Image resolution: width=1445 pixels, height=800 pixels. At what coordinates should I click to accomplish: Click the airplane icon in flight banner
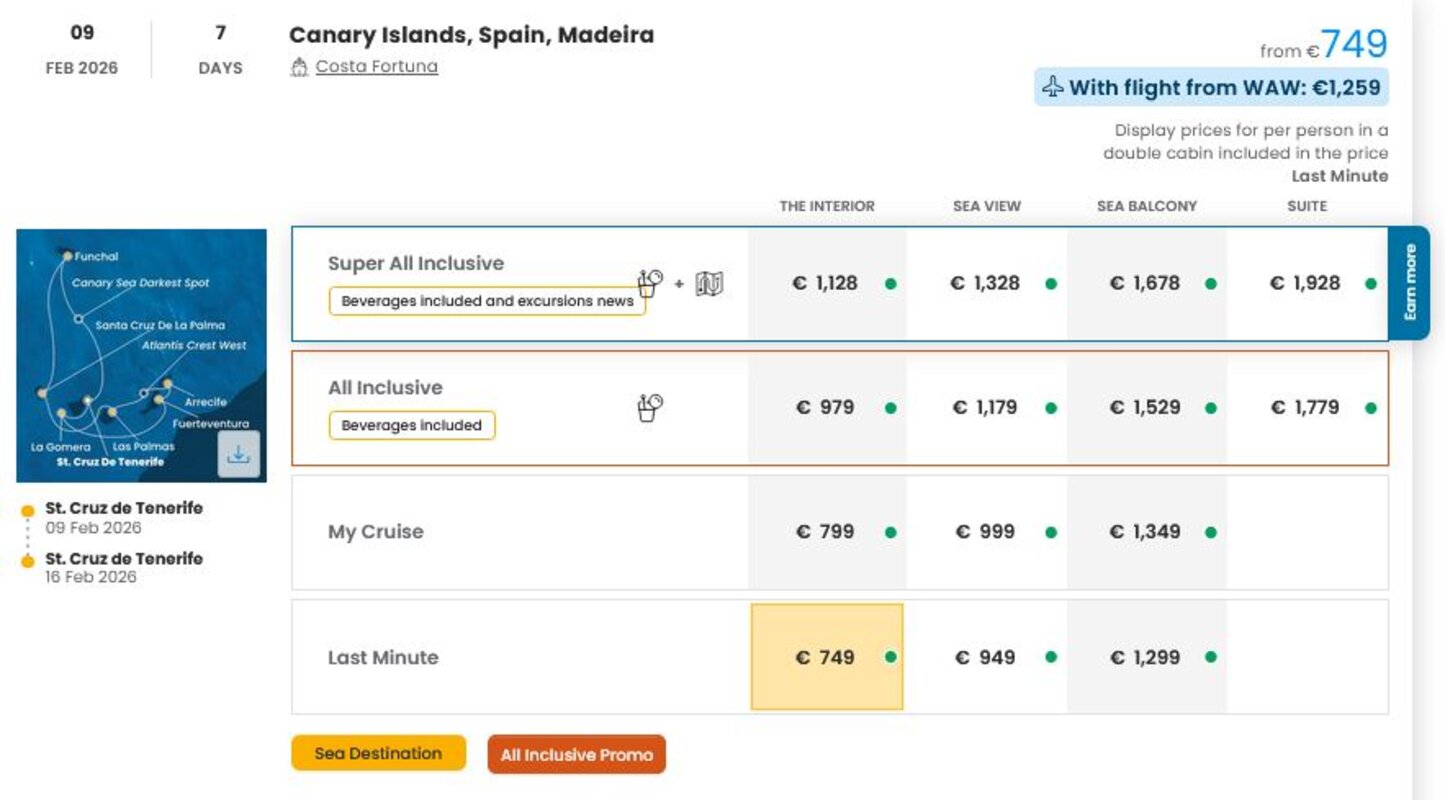[x=1052, y=87]
